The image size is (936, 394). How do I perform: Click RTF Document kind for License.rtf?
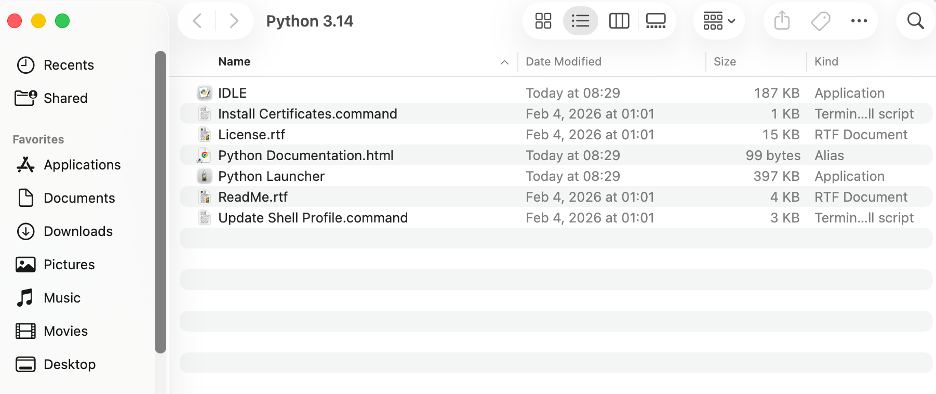pos(861,135)
